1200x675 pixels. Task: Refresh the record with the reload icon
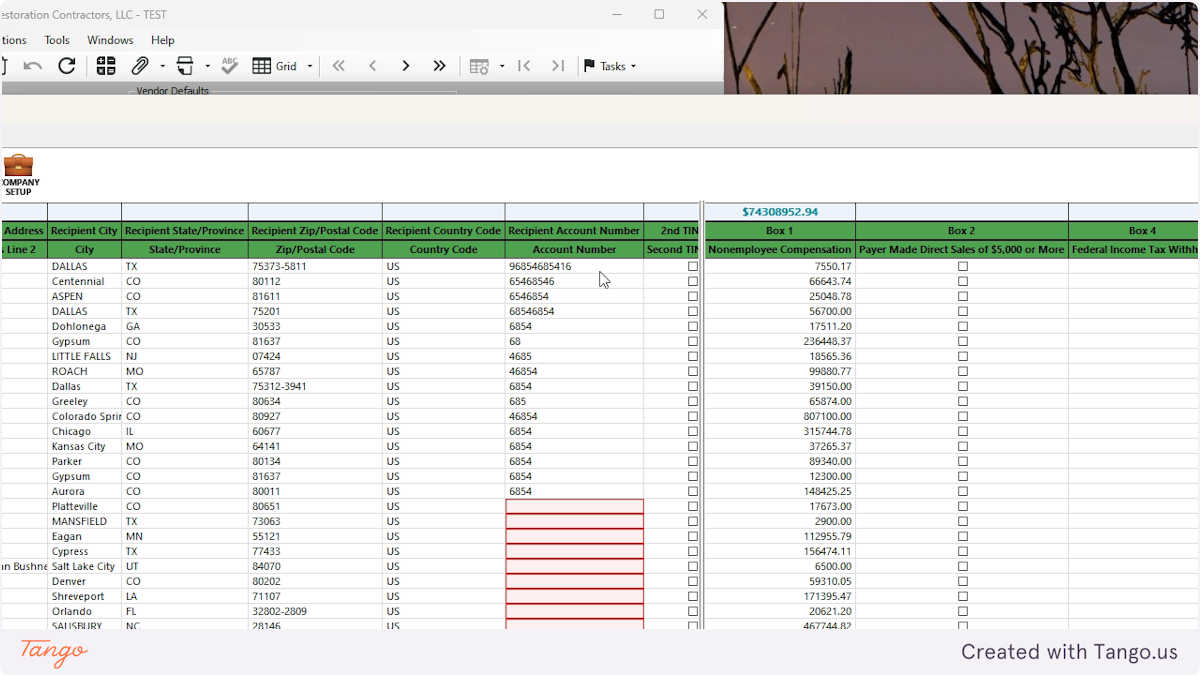tap(67, 66)
